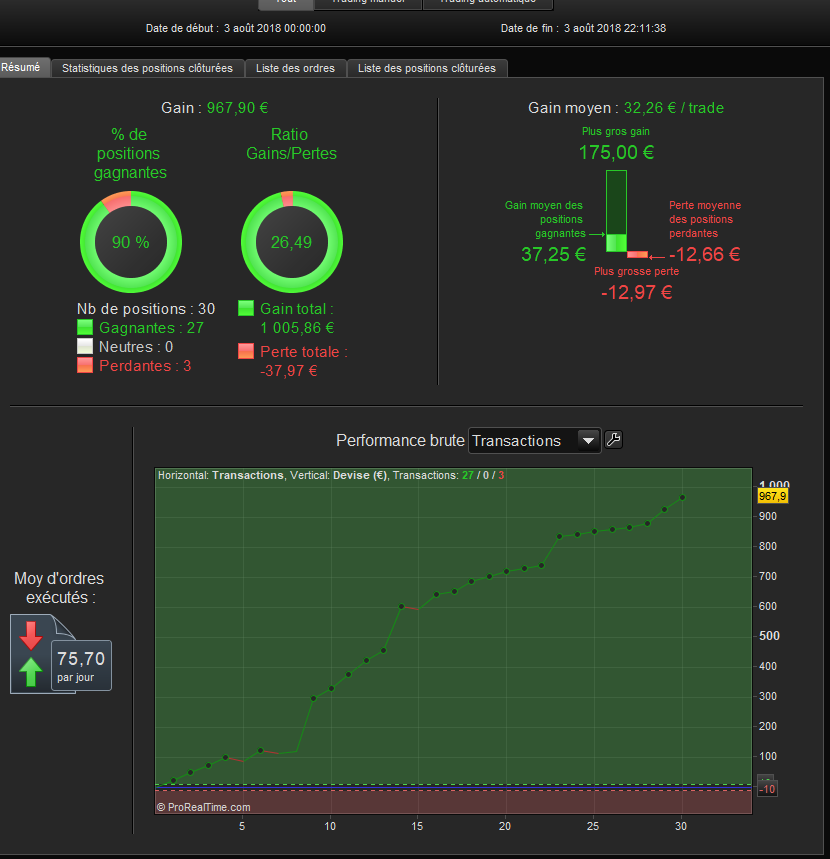
Task: Click the Perdantes : 3 label
Action: [x=145, y=366]
